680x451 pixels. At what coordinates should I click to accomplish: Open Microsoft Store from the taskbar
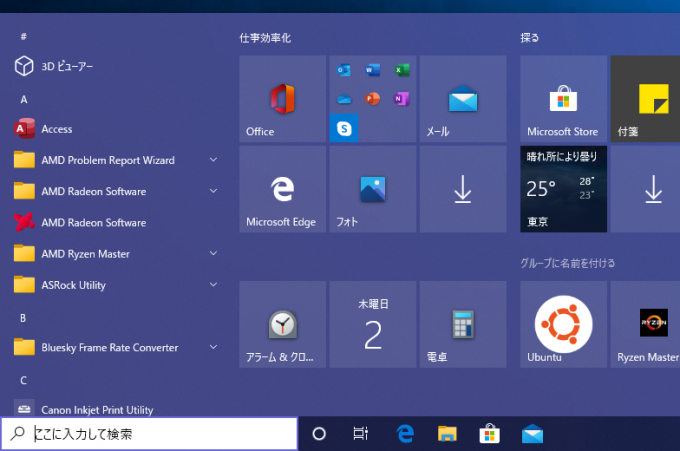coord(490,433)
